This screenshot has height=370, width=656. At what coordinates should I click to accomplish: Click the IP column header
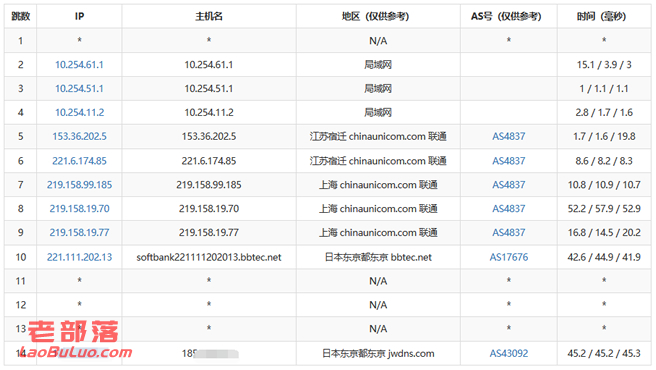click(79, 16)
